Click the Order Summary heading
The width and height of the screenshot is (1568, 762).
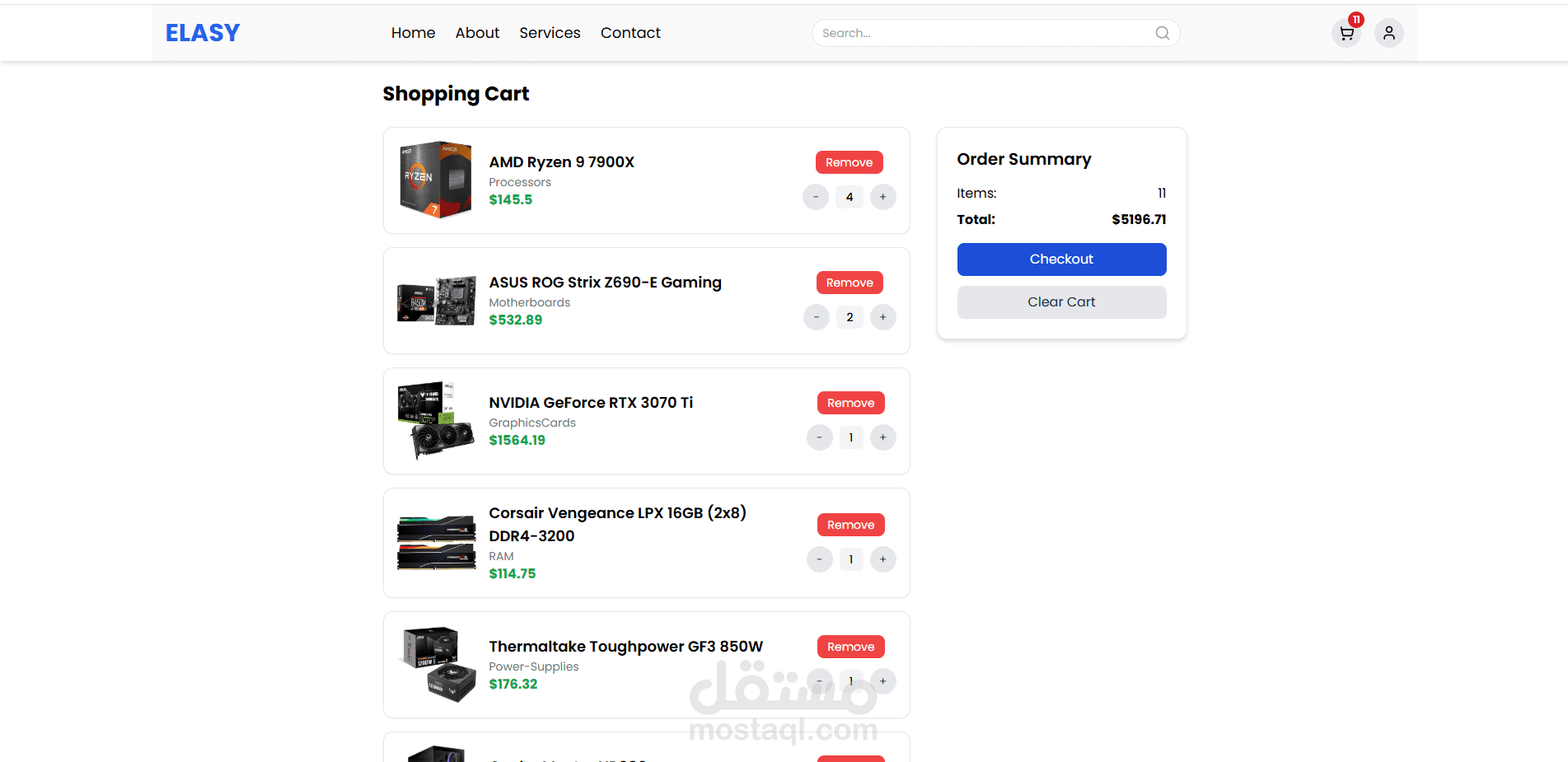coord(1024,159)
